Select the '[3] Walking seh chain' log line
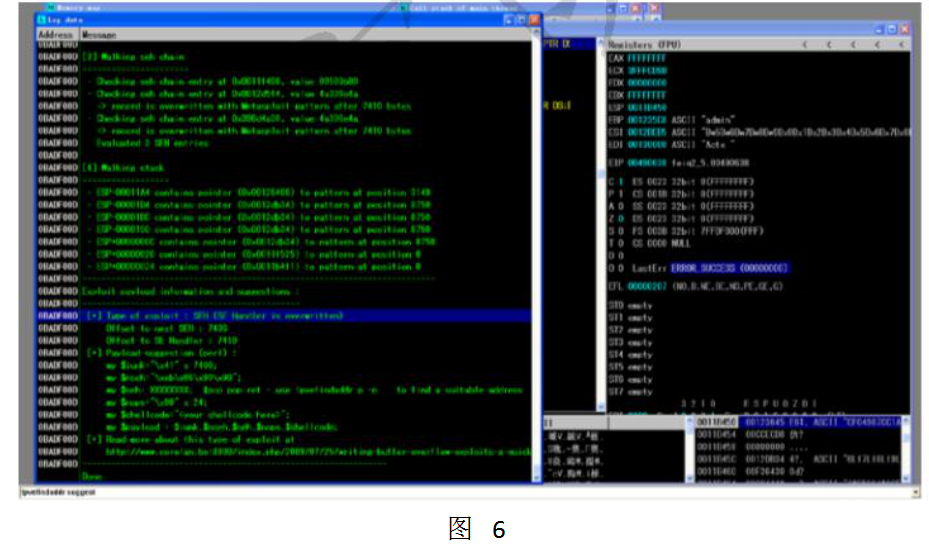 coord(133,57)
